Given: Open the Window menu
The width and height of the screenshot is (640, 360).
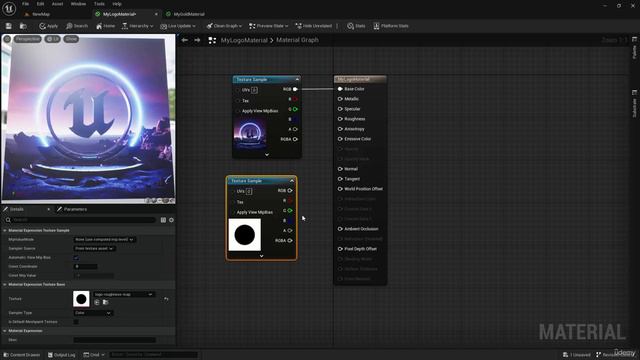Looking at the screenshot, I should (78, 4).
